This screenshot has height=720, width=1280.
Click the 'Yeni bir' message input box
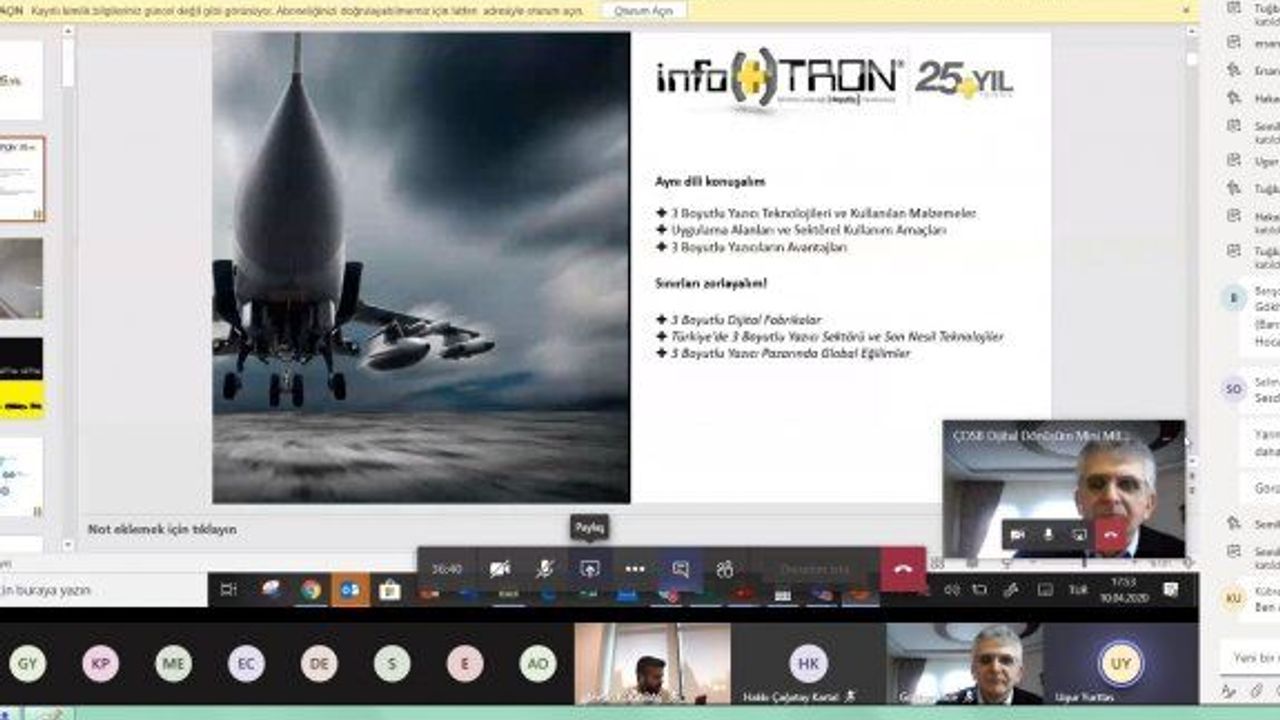pos(1250,657)
